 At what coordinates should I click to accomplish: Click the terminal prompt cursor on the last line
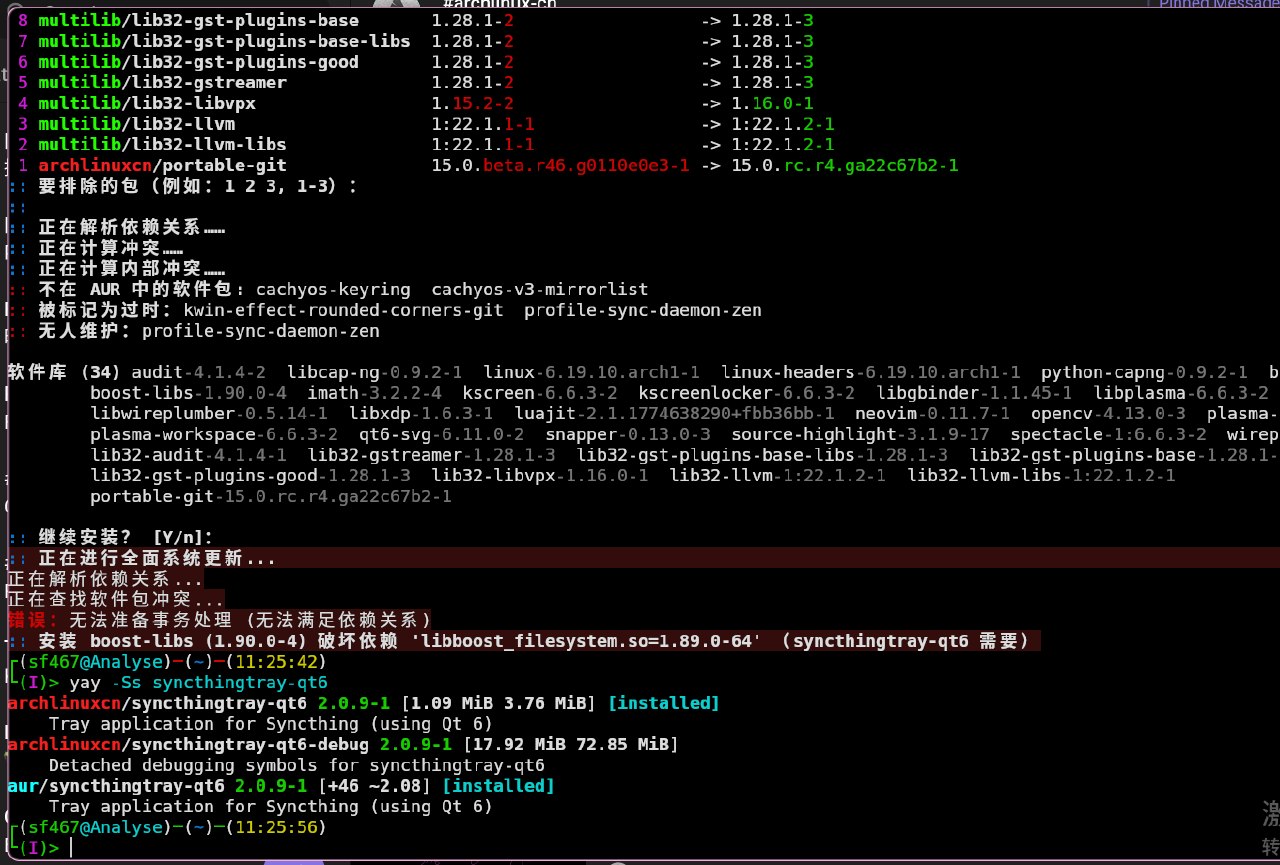pos(72,848)
